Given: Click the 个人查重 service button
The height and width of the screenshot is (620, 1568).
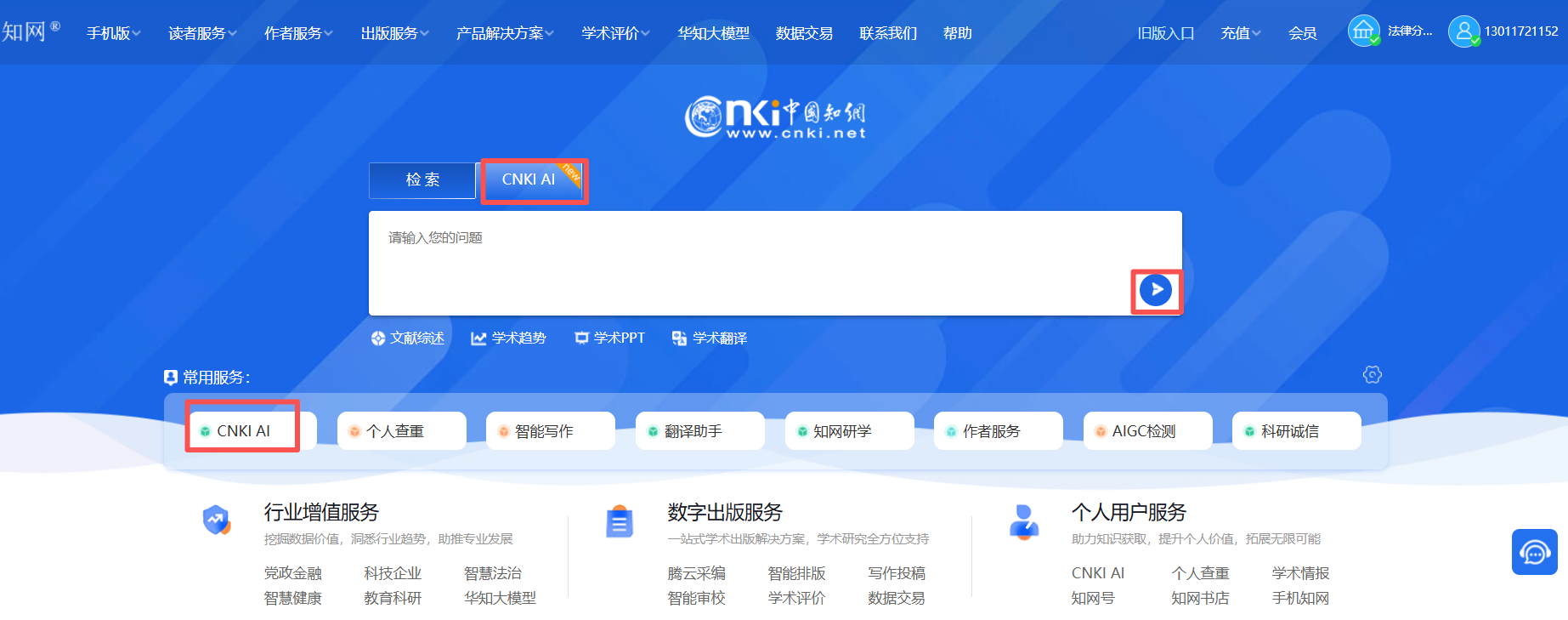Looking at the screenshot, I should (401, 431).
